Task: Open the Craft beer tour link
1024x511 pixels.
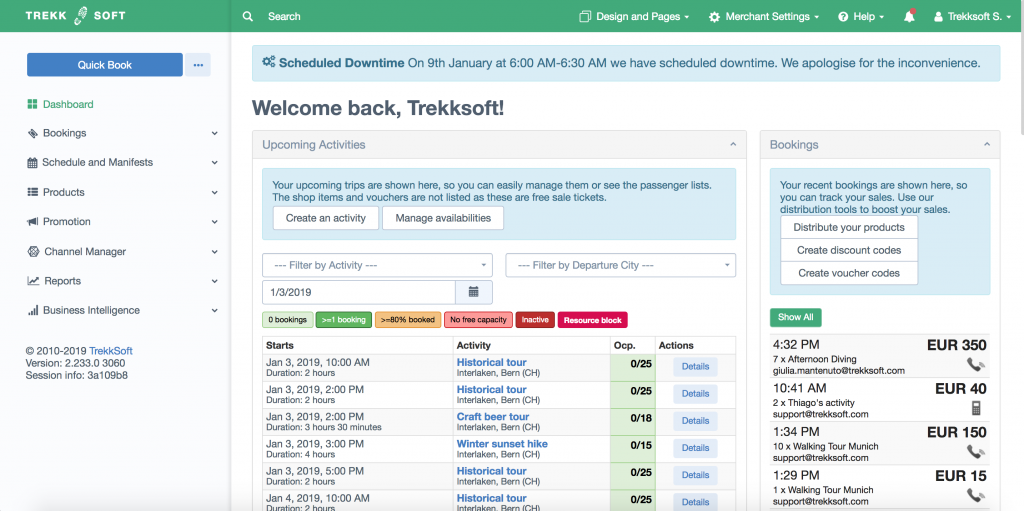Action: (x=493, y=417)
